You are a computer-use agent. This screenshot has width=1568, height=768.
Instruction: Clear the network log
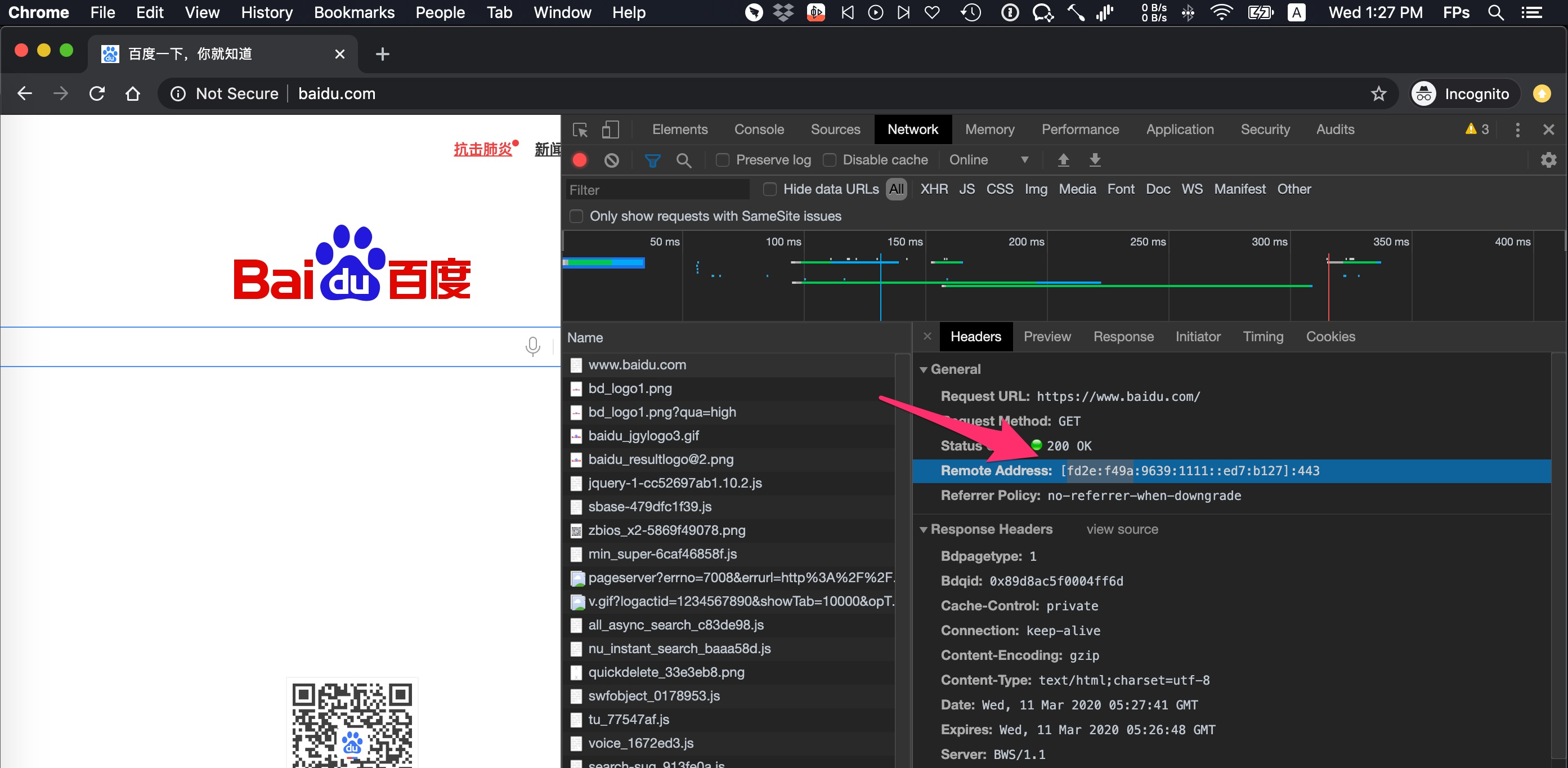(x=612, y=160)
